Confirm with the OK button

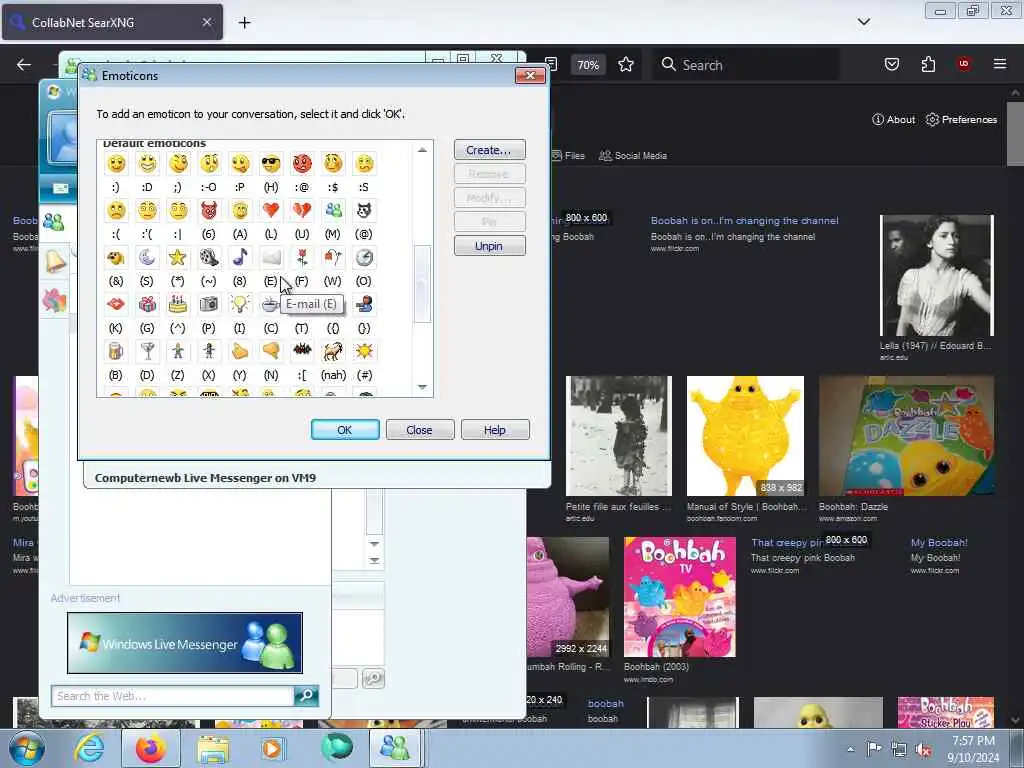coord(345,430)
